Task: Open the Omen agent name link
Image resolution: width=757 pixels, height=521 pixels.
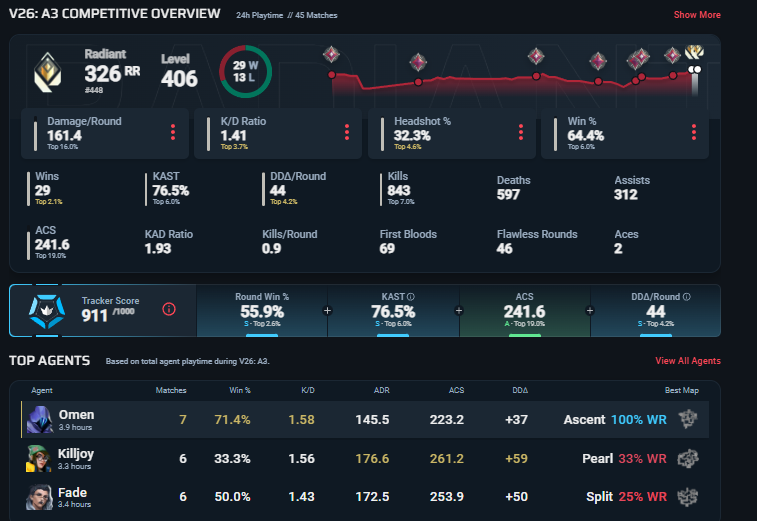Action: [76, 415]
